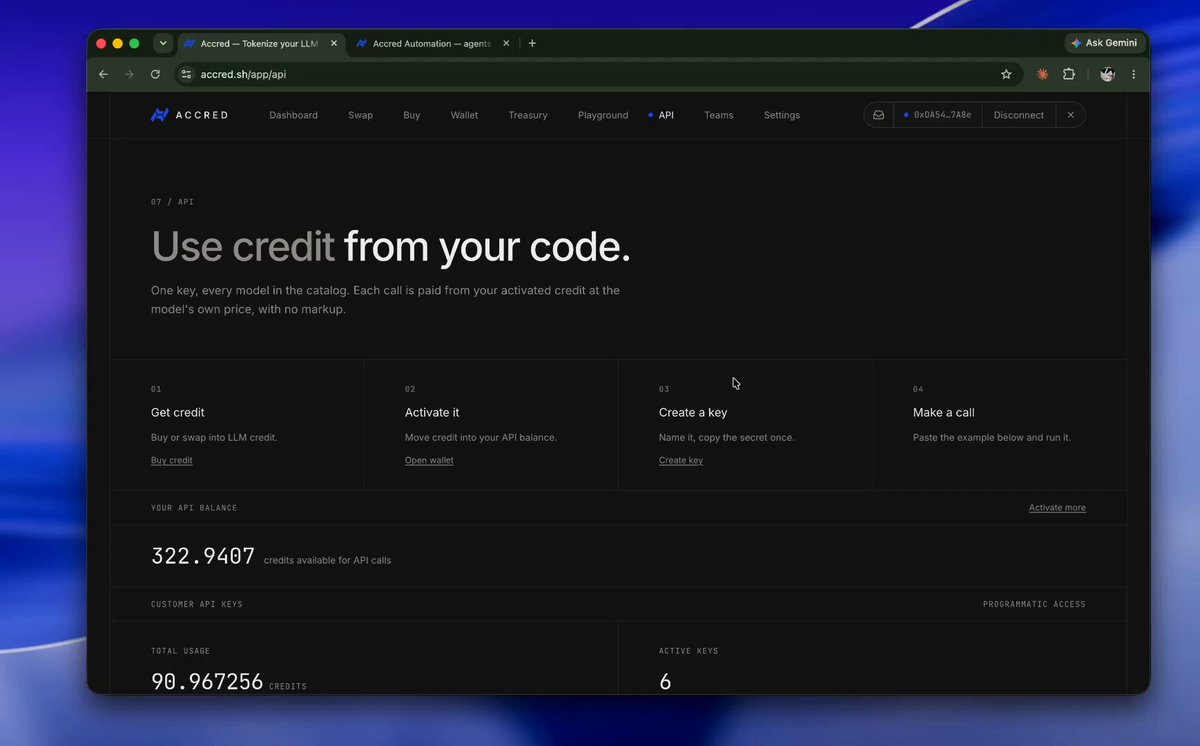1200x746 pixels.
Task: Close the 'Accred — Tokenize your LLM' tab
Action: point(334,43)
